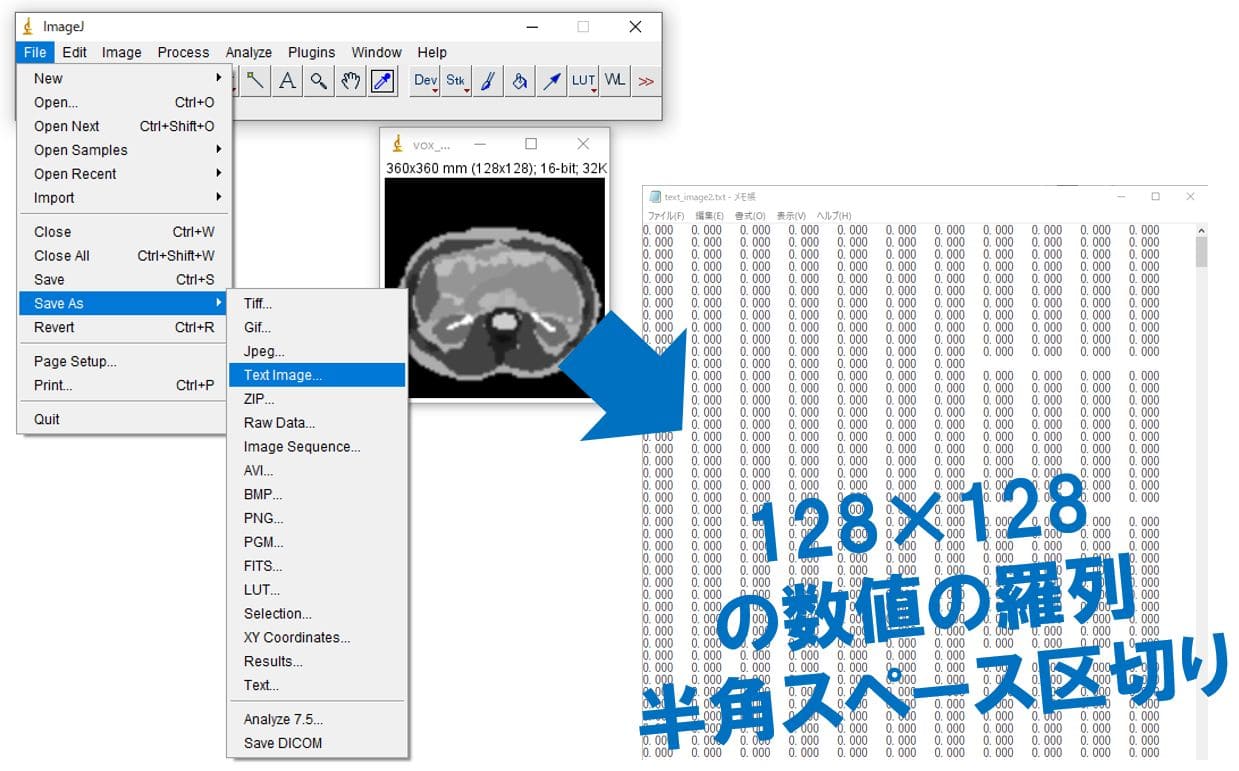Select the Color picker eyedropper tool
This screenshot has width=1239, height=771.
pyautogui.click(x=382, y=81)
